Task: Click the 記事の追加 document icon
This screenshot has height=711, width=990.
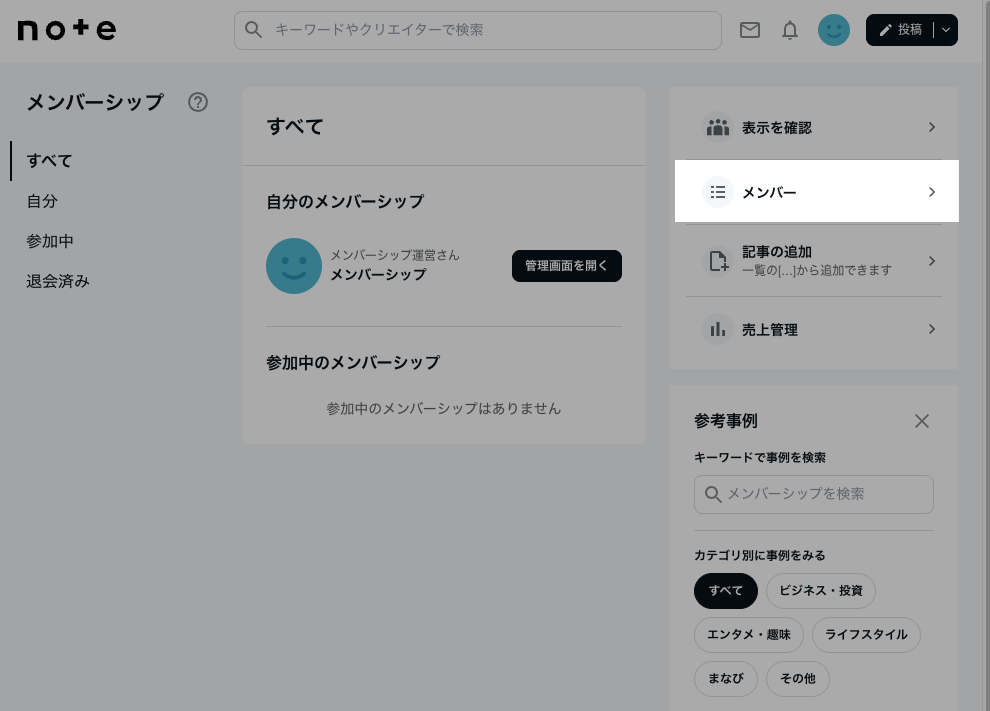Action: pyautogui.click(x=718, y=260)
